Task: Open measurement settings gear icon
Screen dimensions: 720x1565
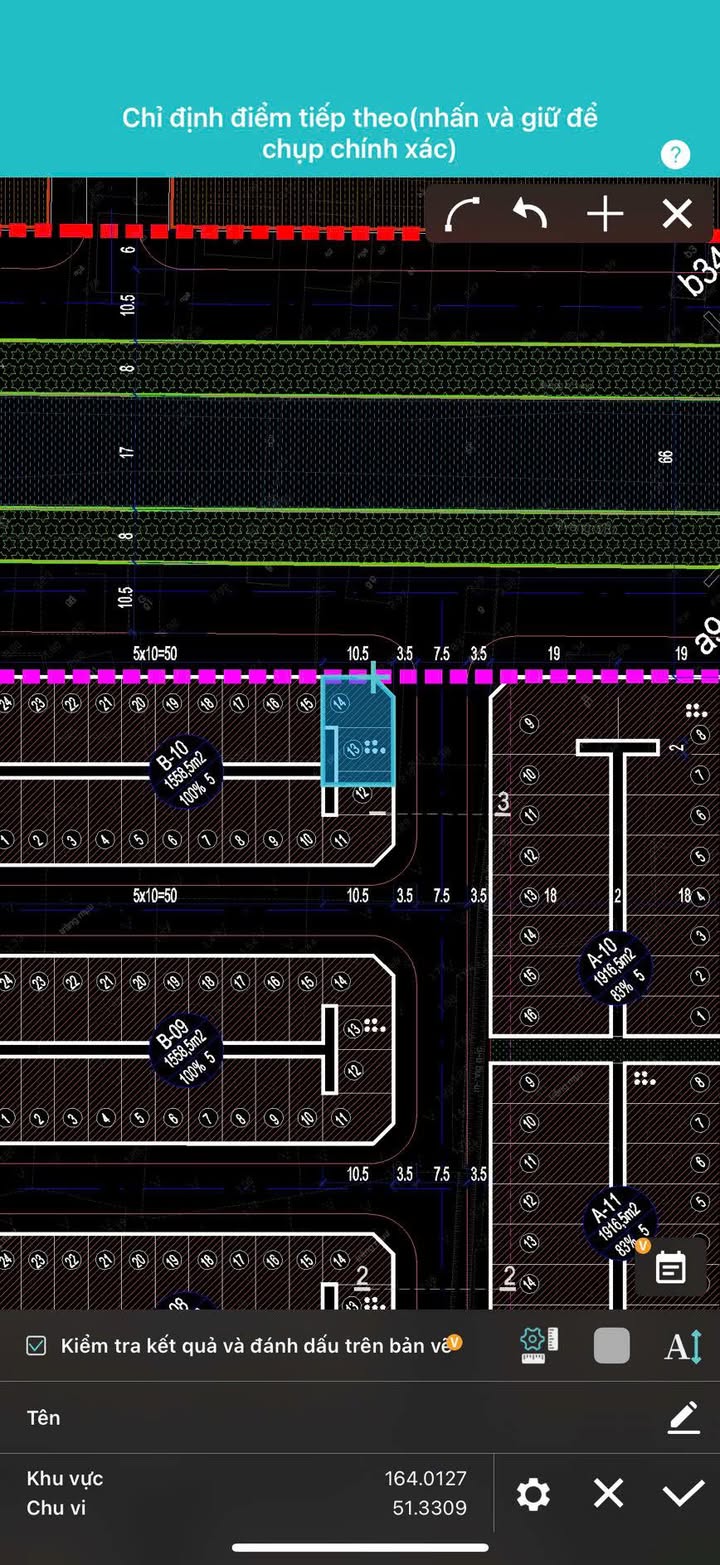Action: [533, 1494]
